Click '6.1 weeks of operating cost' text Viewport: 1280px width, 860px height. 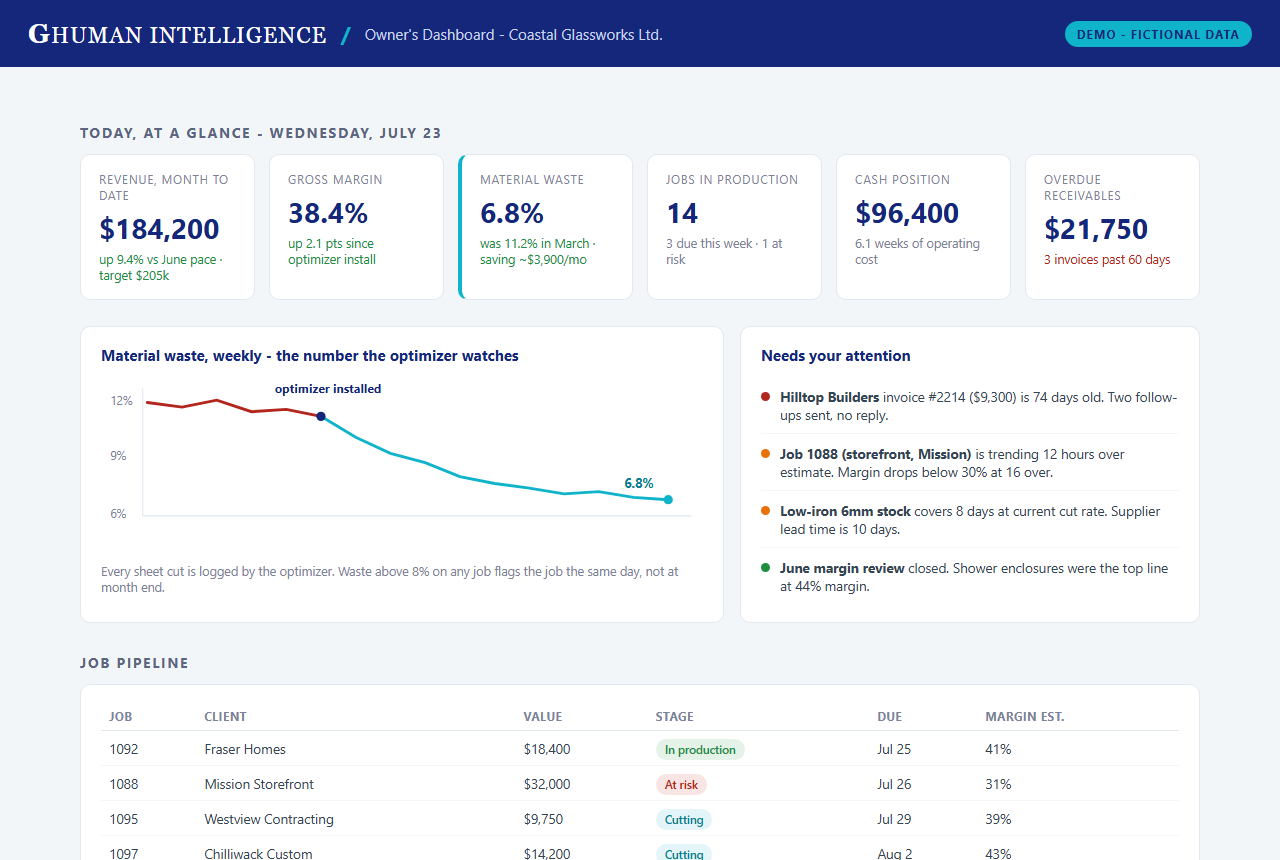917,252
